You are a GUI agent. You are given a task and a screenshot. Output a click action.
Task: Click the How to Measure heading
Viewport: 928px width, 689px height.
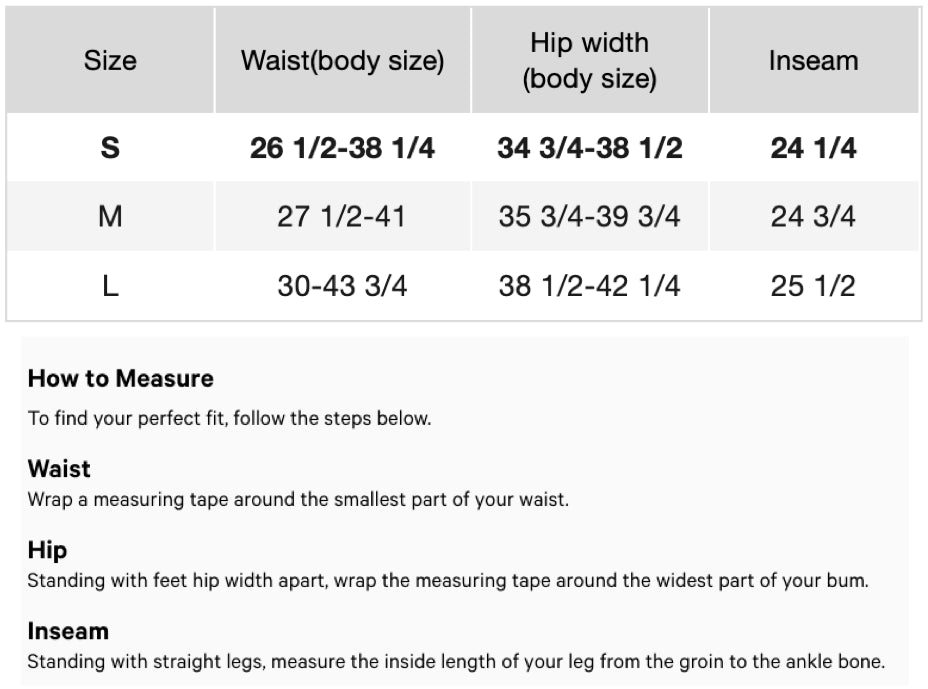coord(120,379)
